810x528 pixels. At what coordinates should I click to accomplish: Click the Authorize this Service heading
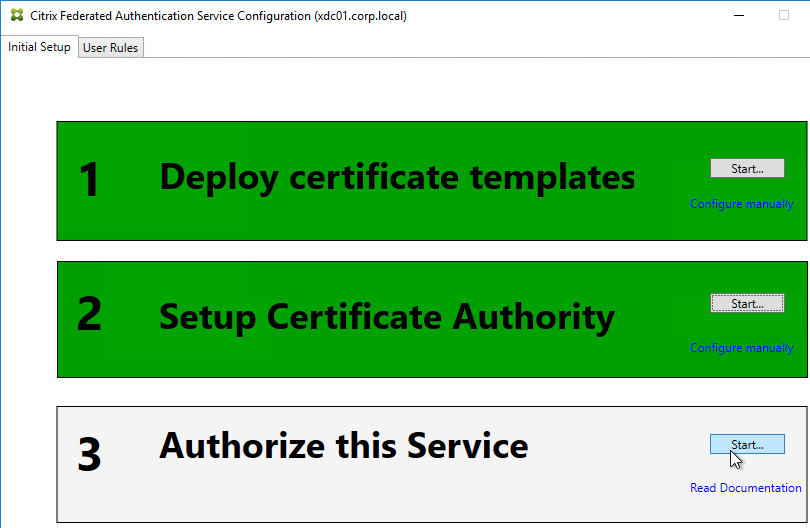coord(344,445)
